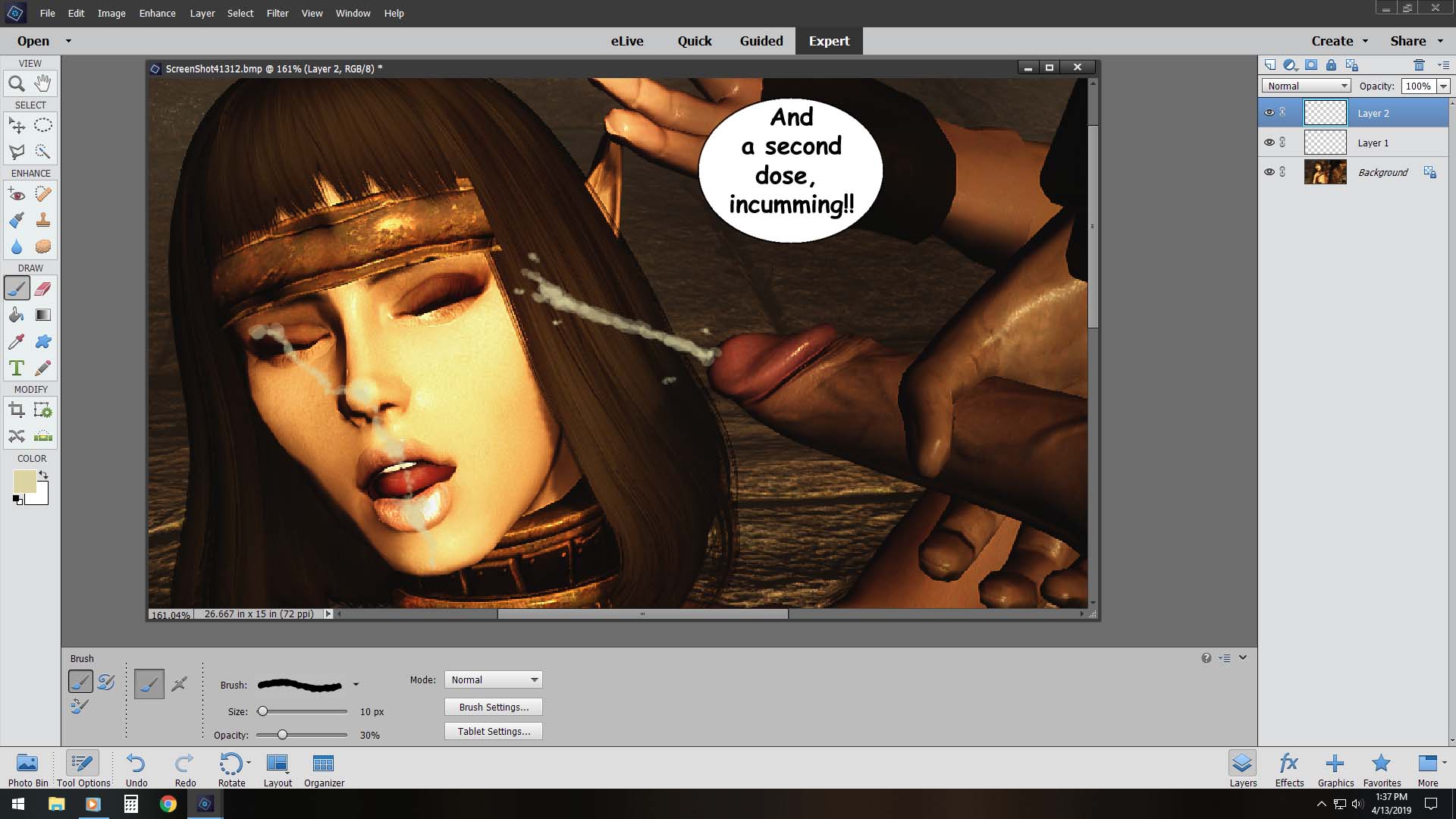1456x819 pixels.
Task: Open the brush Mode dropdown
Action: pos(493,679)
